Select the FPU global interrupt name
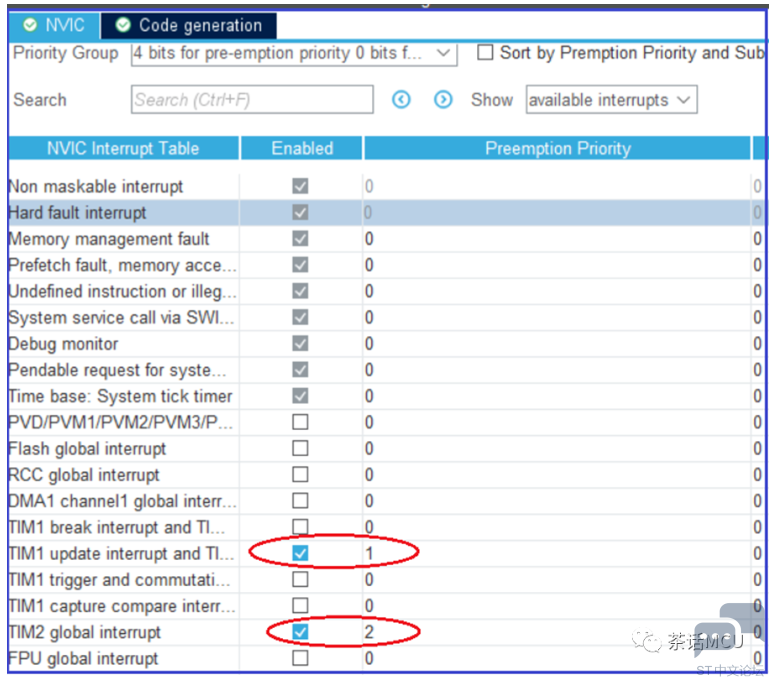 click(84, 658)
